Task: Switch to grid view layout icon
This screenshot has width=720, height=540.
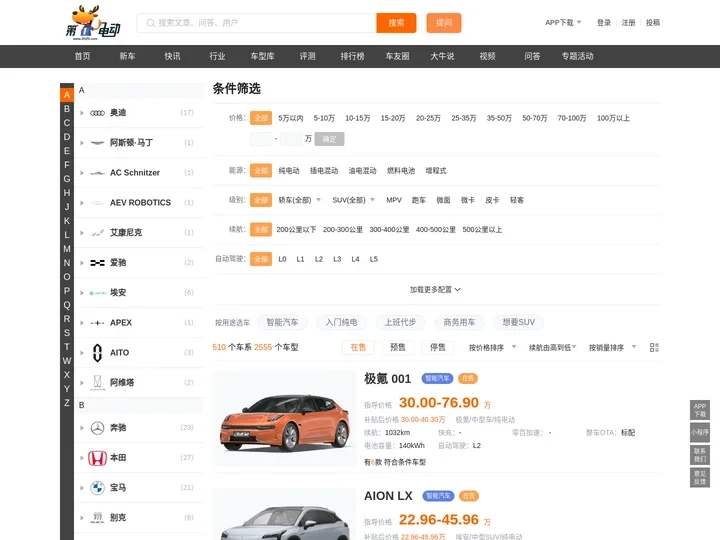Action: click(x=654, y=348)
